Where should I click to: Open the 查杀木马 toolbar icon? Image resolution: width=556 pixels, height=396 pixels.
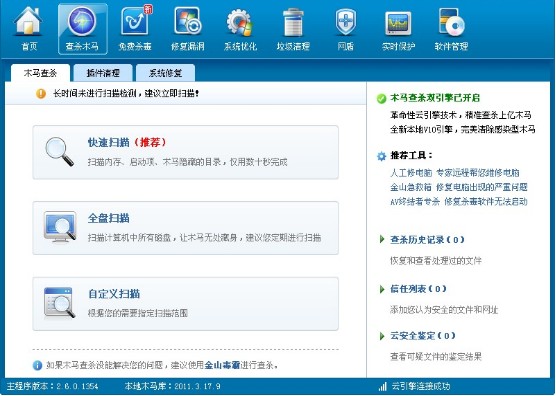[82, 29]
